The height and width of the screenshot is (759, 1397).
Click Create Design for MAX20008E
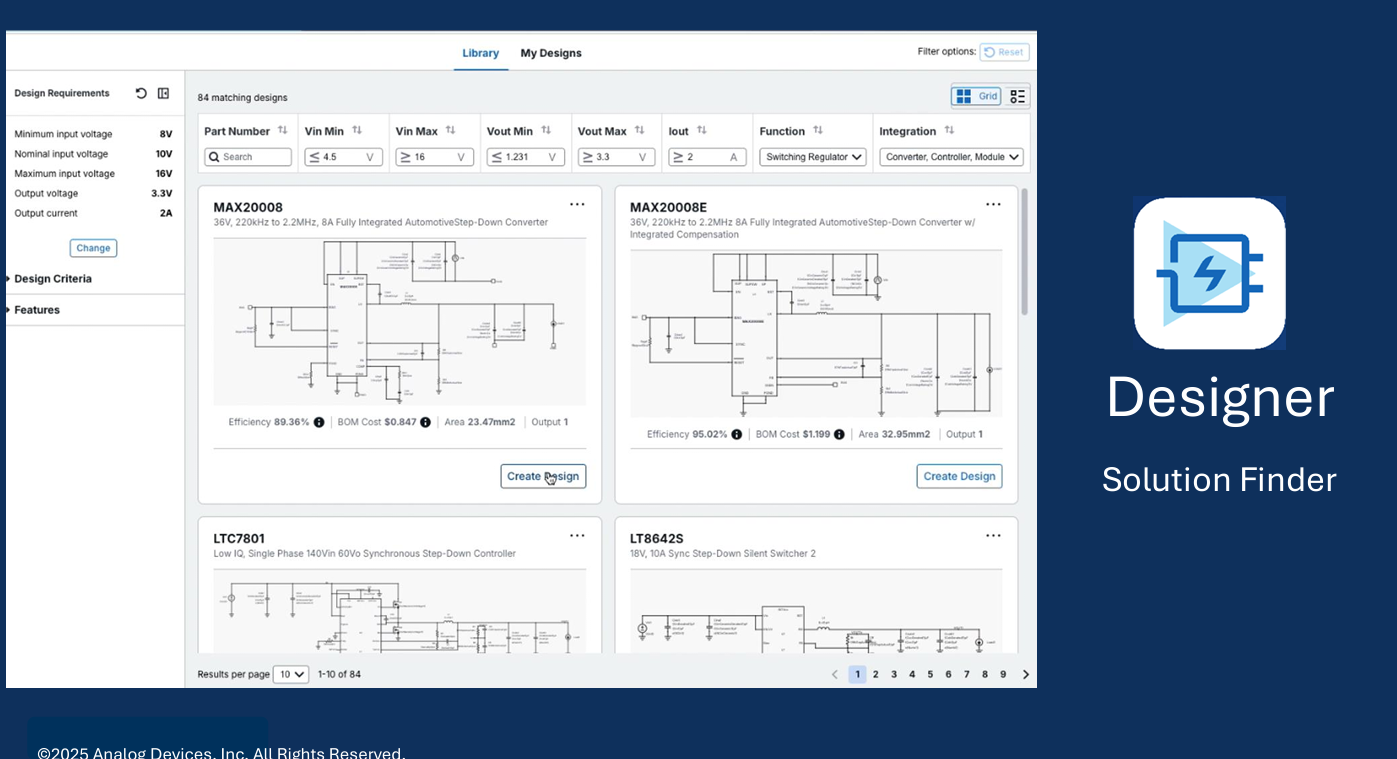[959, 476]
